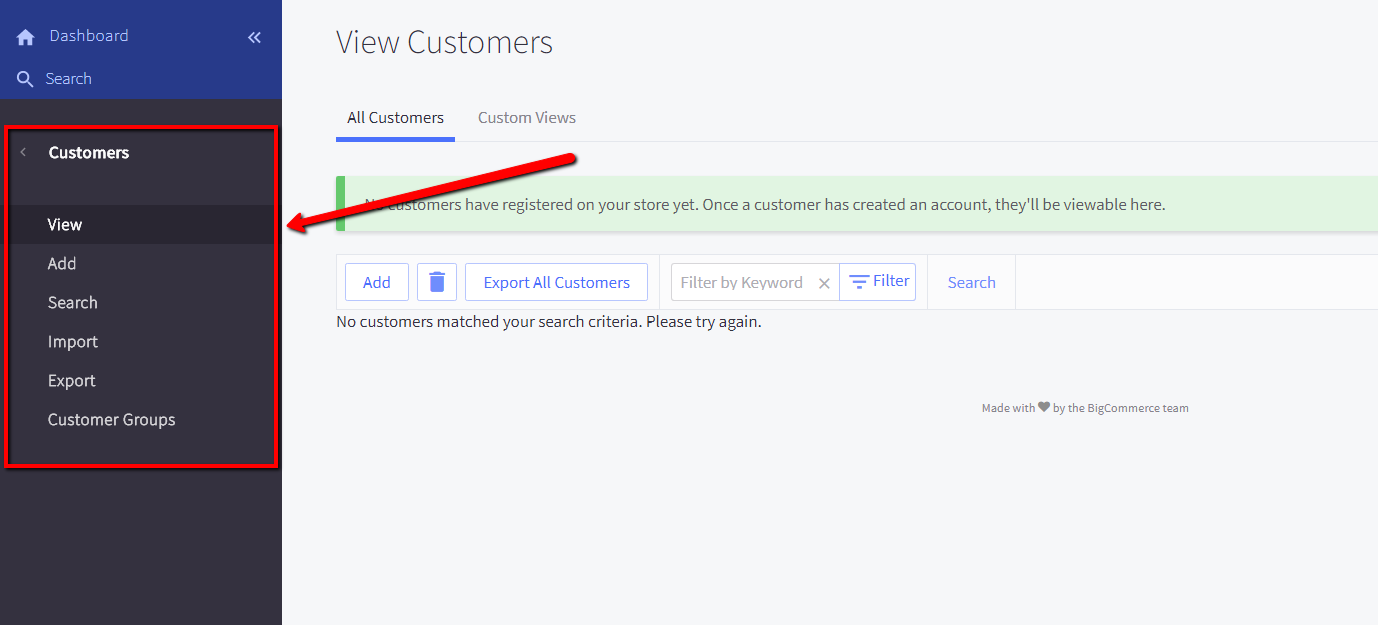The width and height of the screenshot is (1378, 625).
Task: Open search from the magnifier icon
Action: (x=25, y=78)
